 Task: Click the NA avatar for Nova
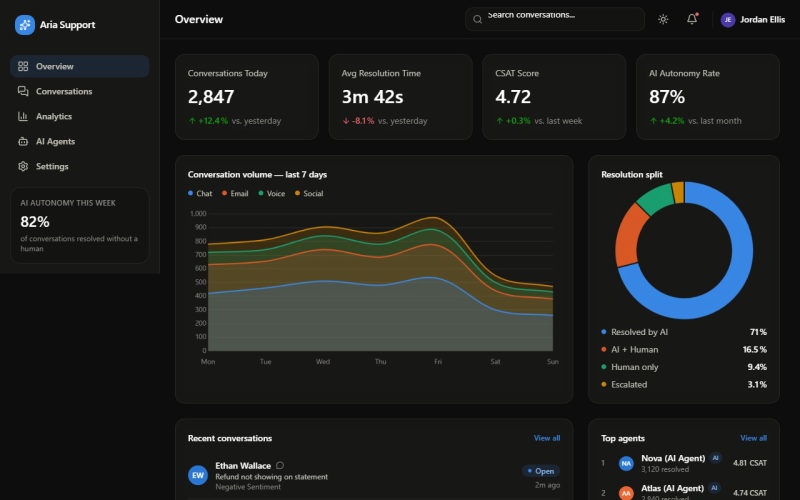[x=626, y=463]
